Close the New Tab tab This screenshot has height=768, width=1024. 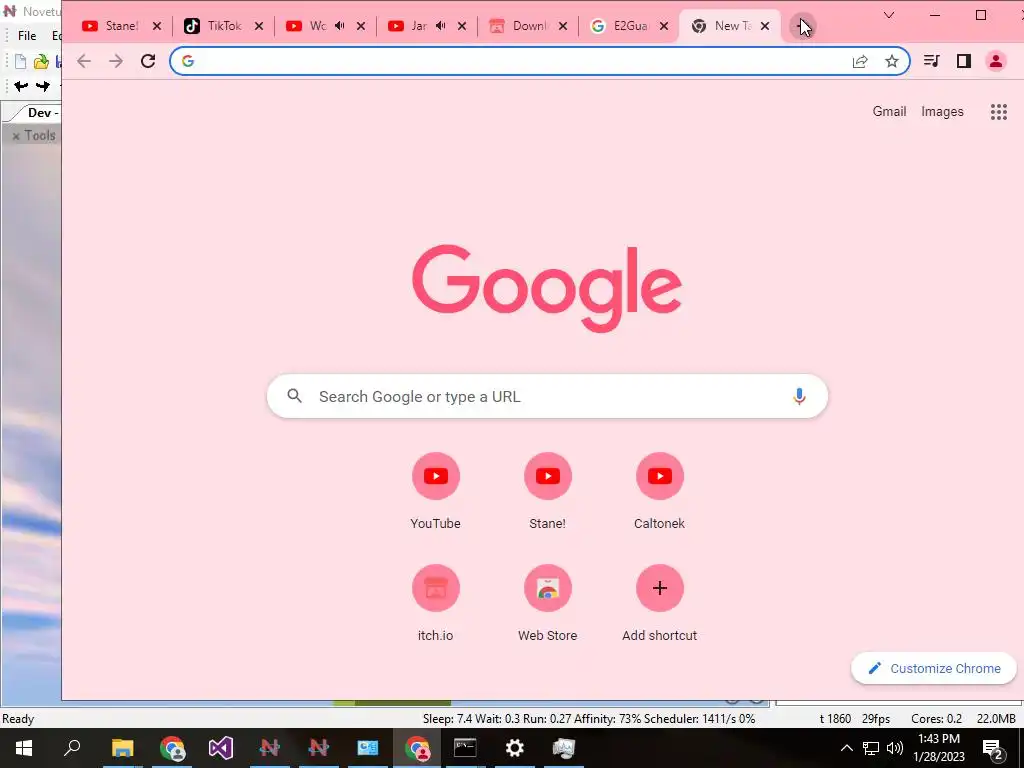765,26
